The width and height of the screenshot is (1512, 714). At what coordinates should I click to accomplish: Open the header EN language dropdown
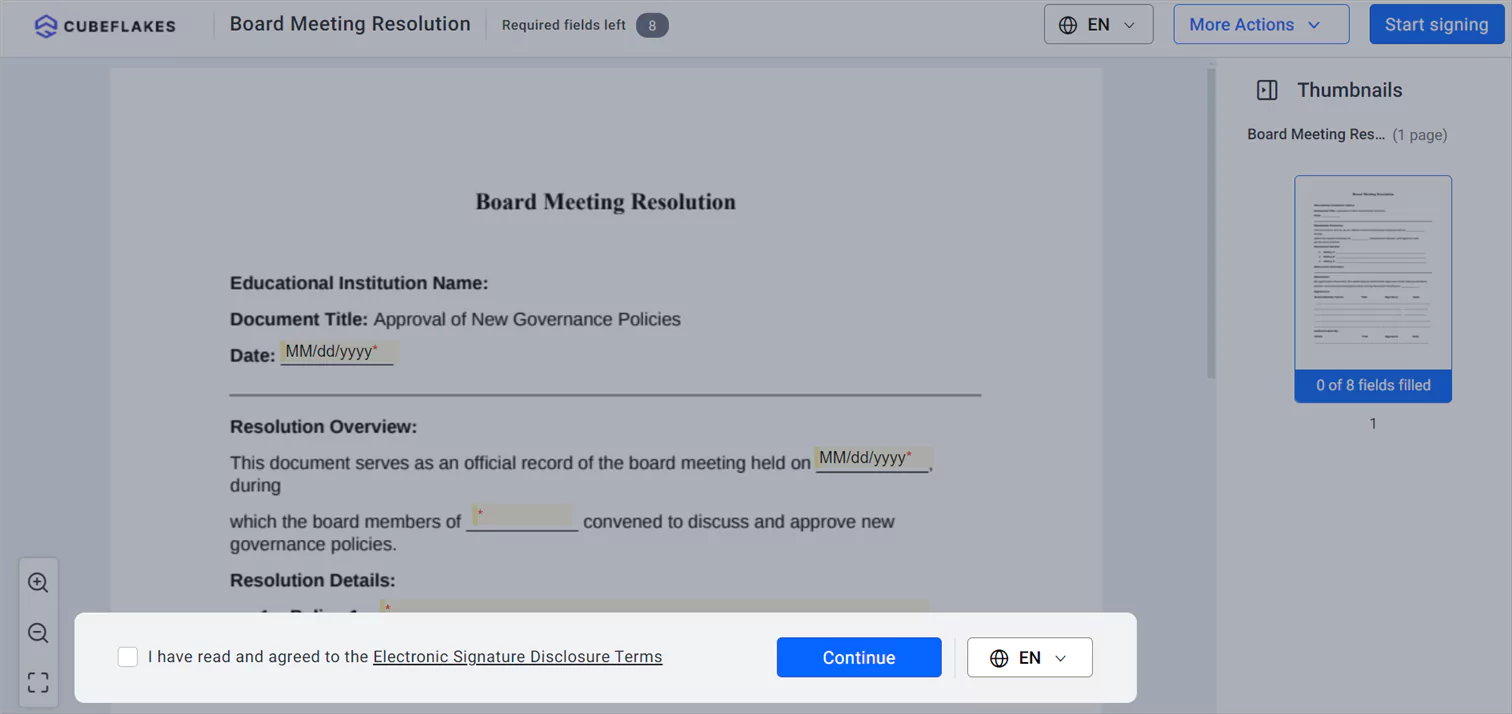[1099, 25]
